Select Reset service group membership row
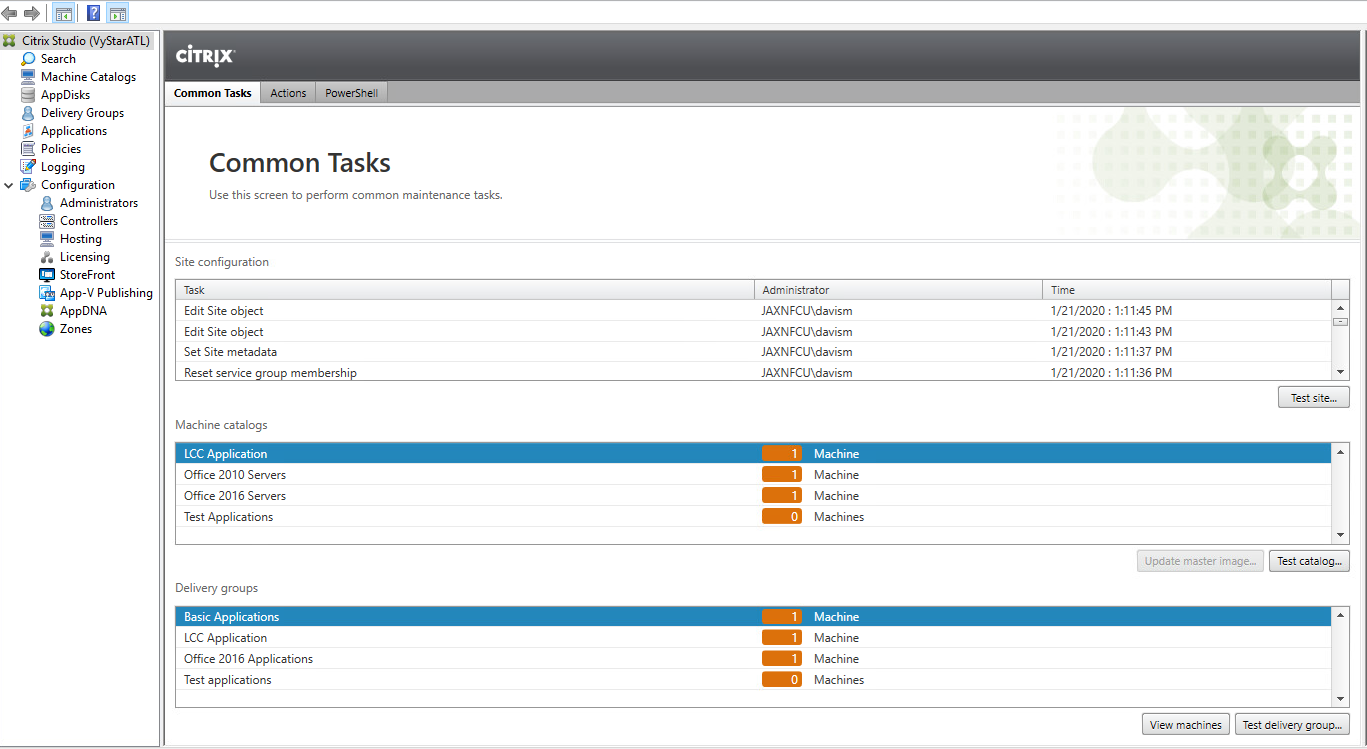Image resolution: width=1367 pixels, height=749 pixels. pos(754,372)
